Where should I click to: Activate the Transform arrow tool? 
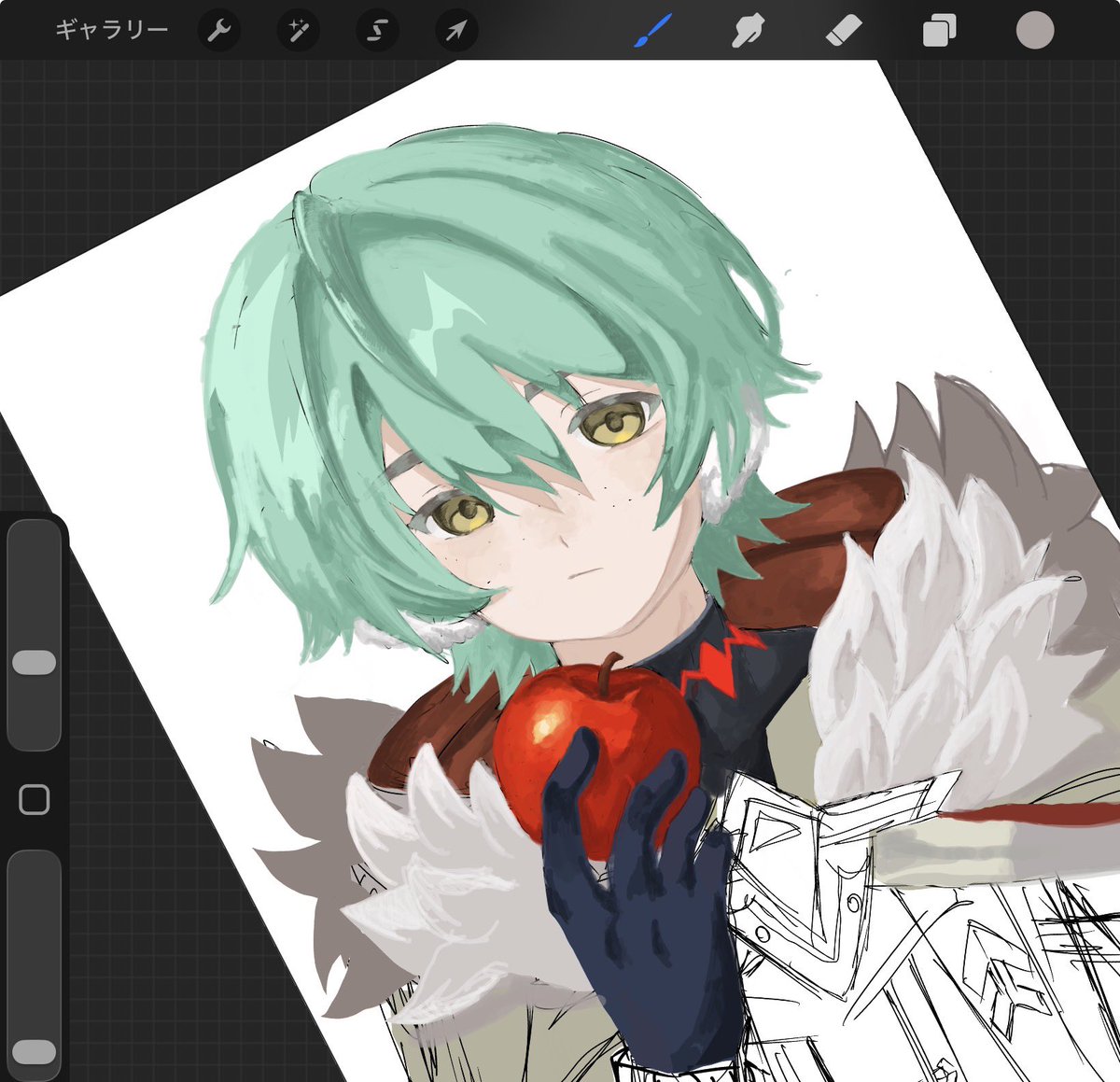pyautogui.click(x=456, y=32)
